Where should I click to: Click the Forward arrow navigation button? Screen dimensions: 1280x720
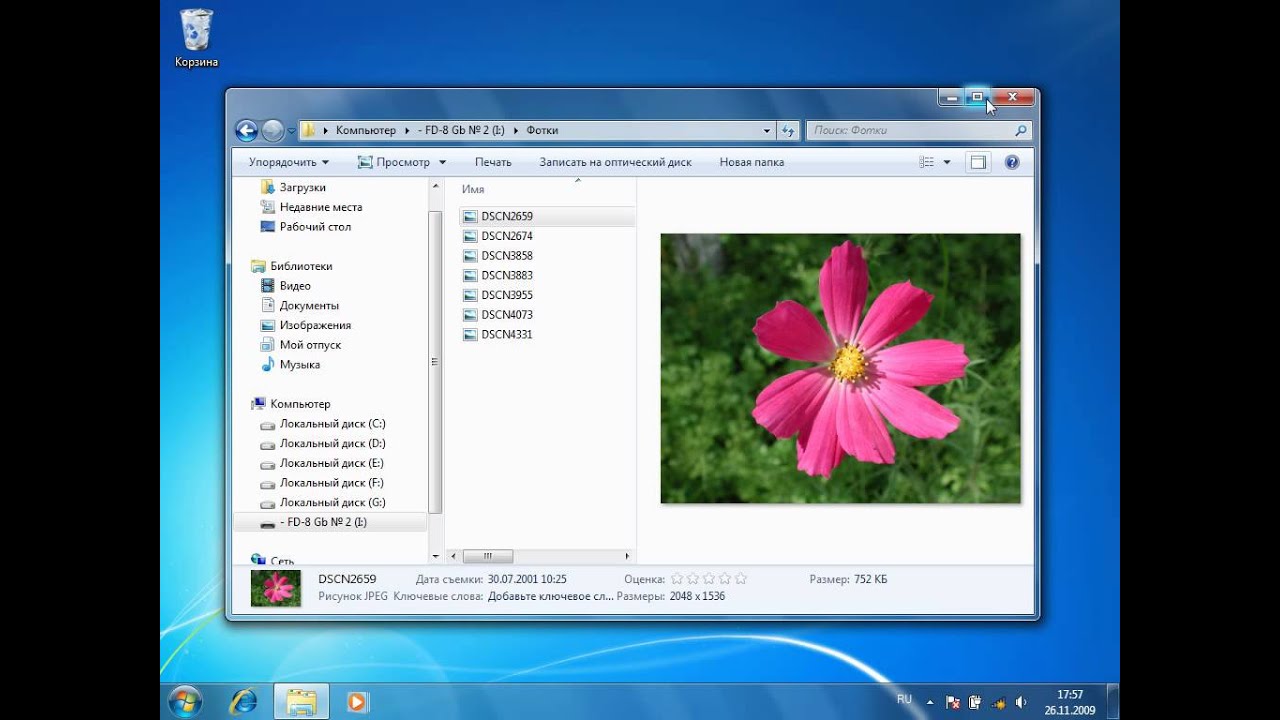pos(273,130)
